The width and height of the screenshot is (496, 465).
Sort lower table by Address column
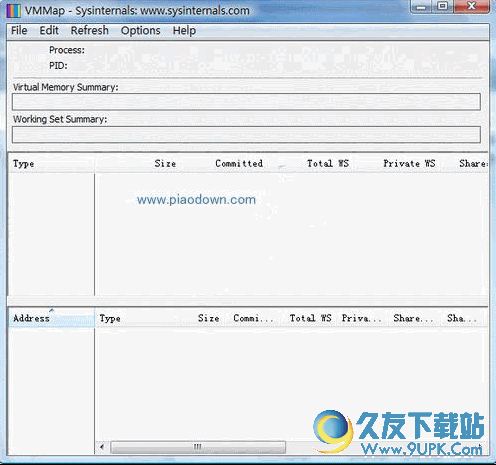pos(51,318)
